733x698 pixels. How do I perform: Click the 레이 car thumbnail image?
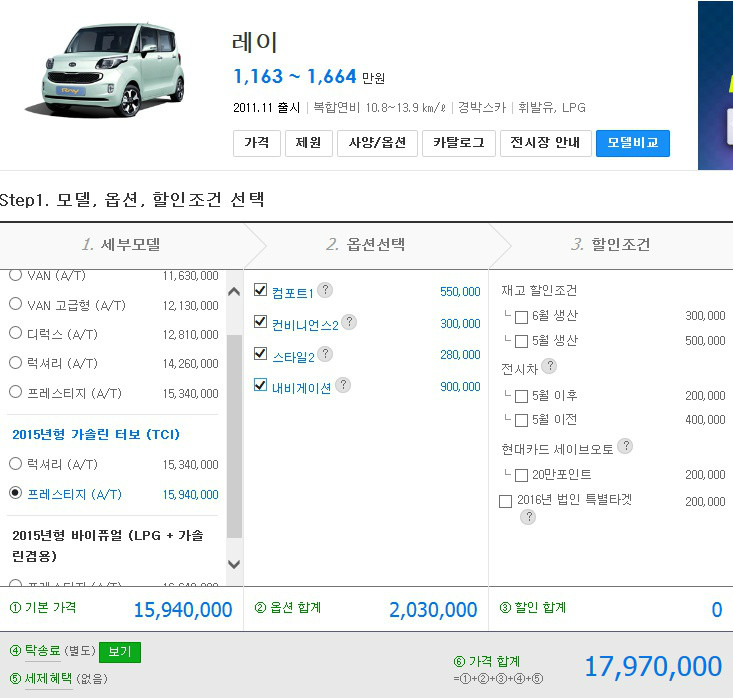tap(106, 69)
